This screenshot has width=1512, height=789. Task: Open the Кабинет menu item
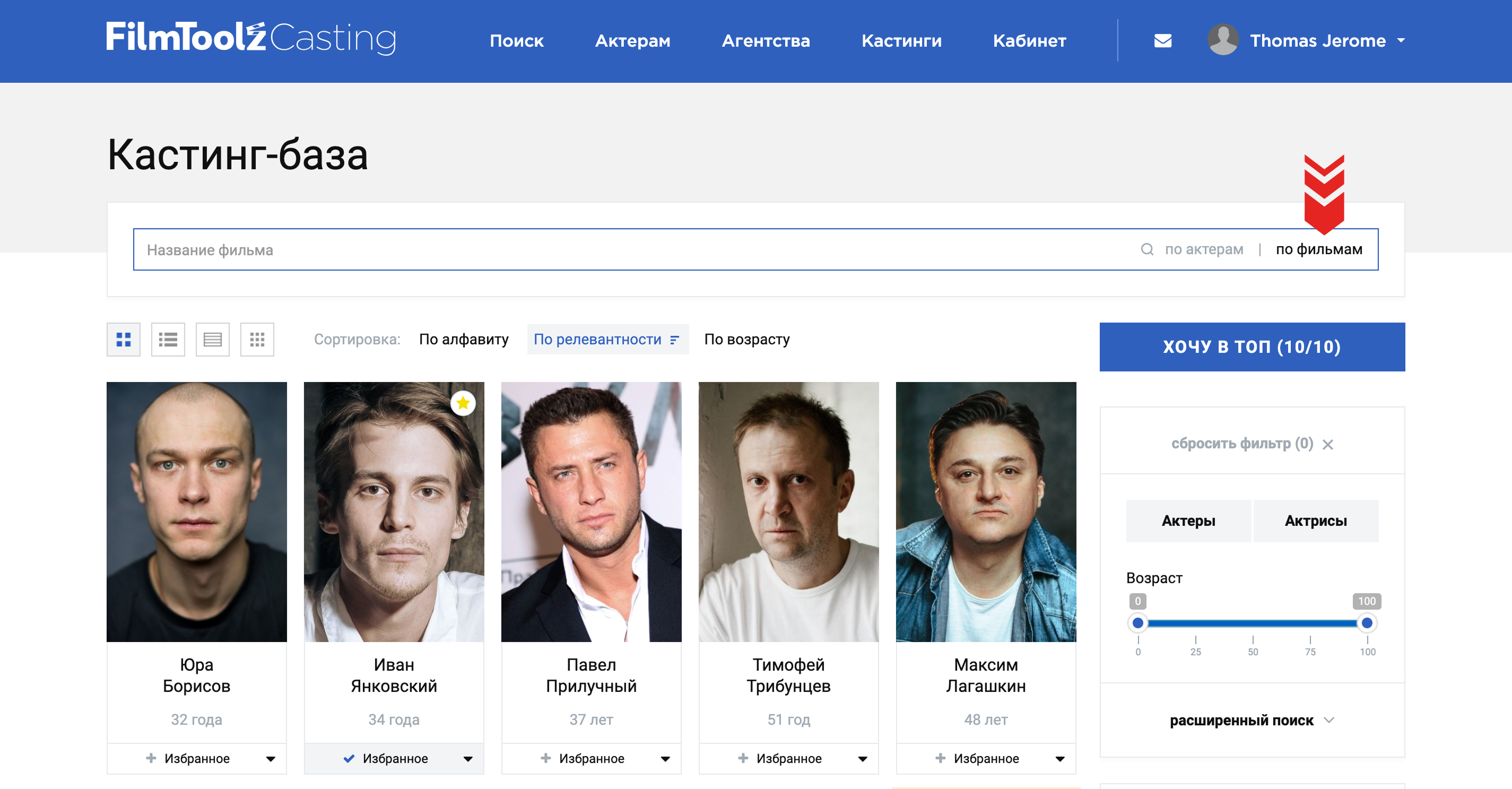coord(1029,40)
